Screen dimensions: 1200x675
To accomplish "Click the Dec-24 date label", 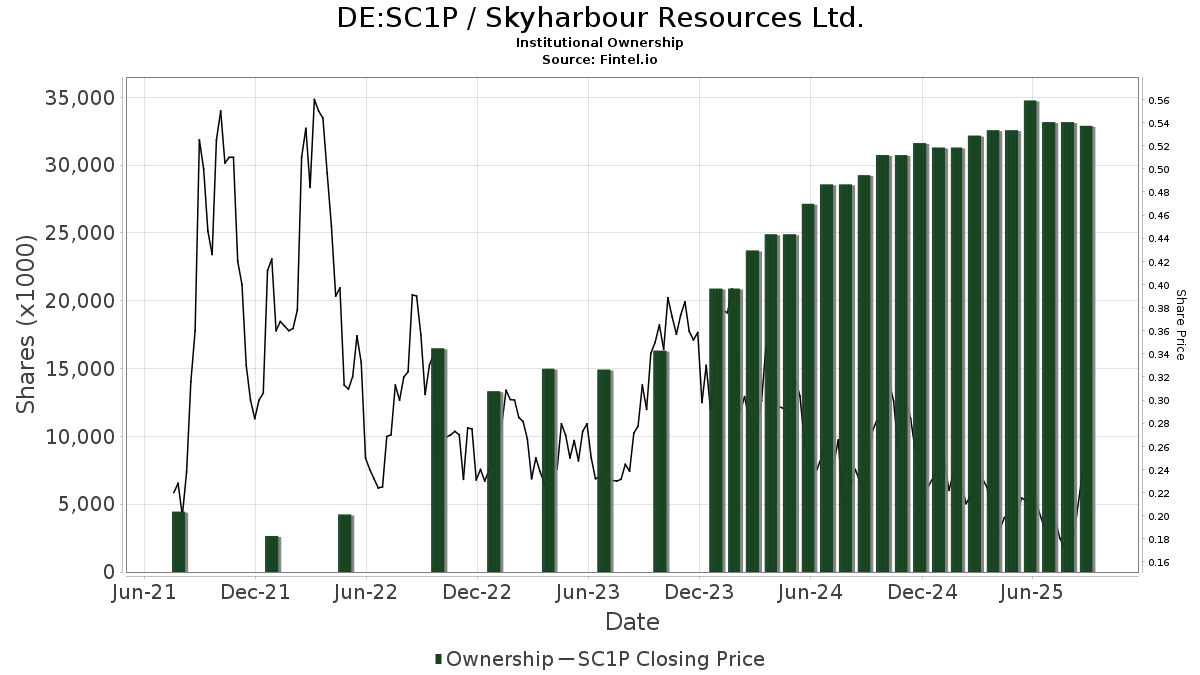I will tap(922, 592).
